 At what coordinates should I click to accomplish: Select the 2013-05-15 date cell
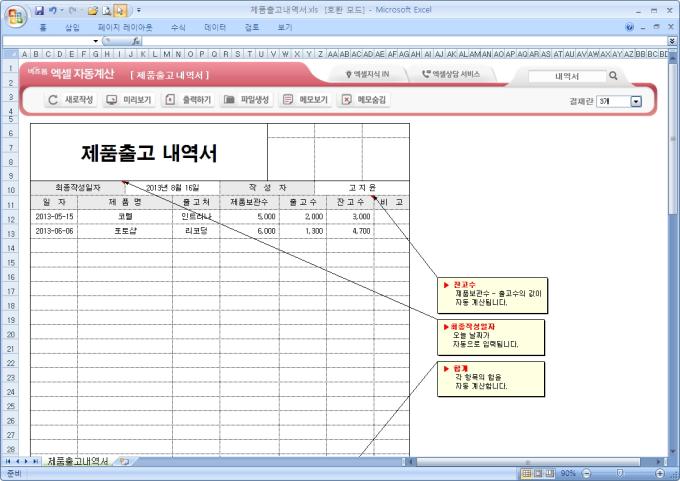click(x=54, y=216)
